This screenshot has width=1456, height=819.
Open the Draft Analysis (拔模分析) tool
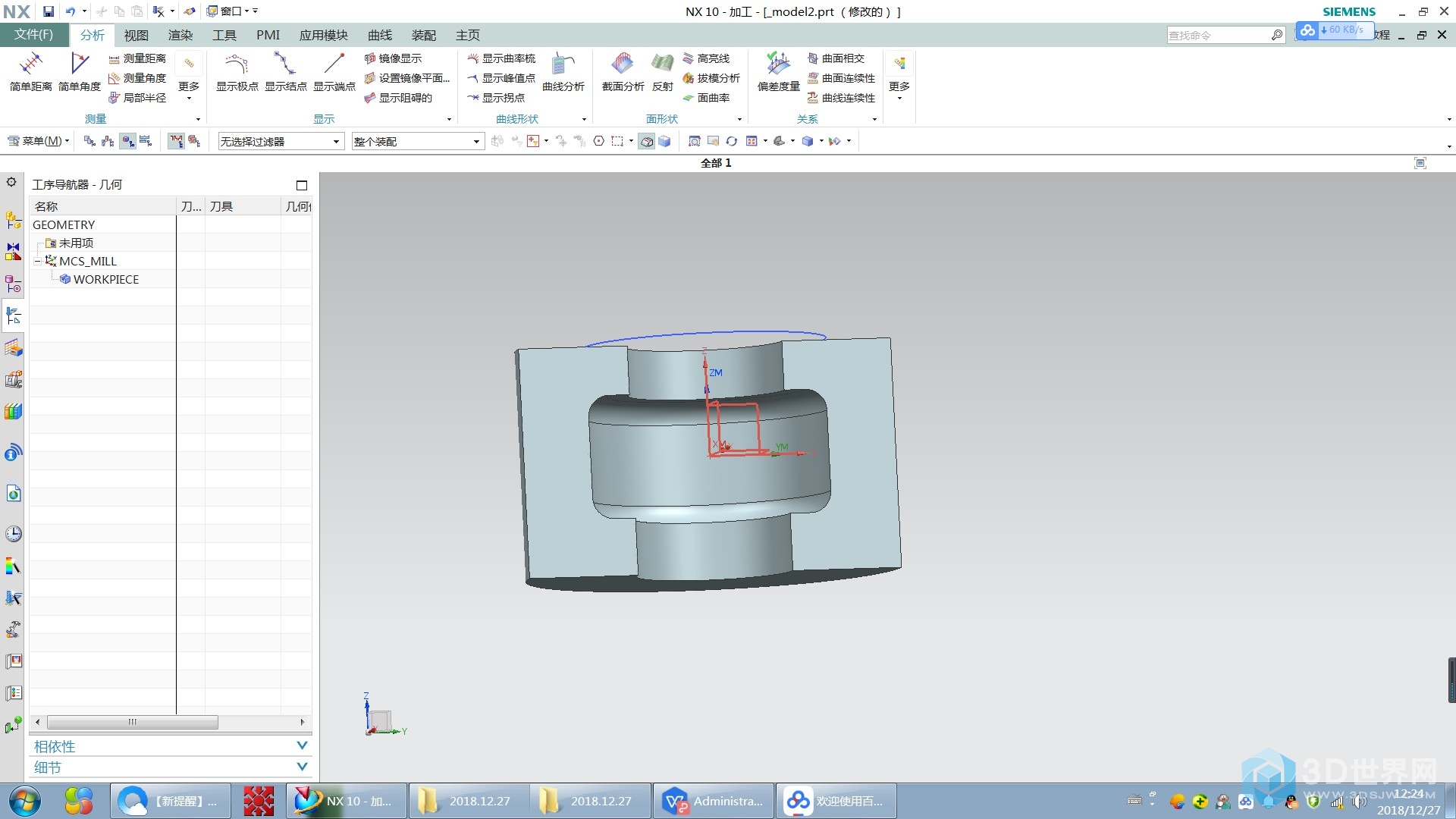(711, 78)
